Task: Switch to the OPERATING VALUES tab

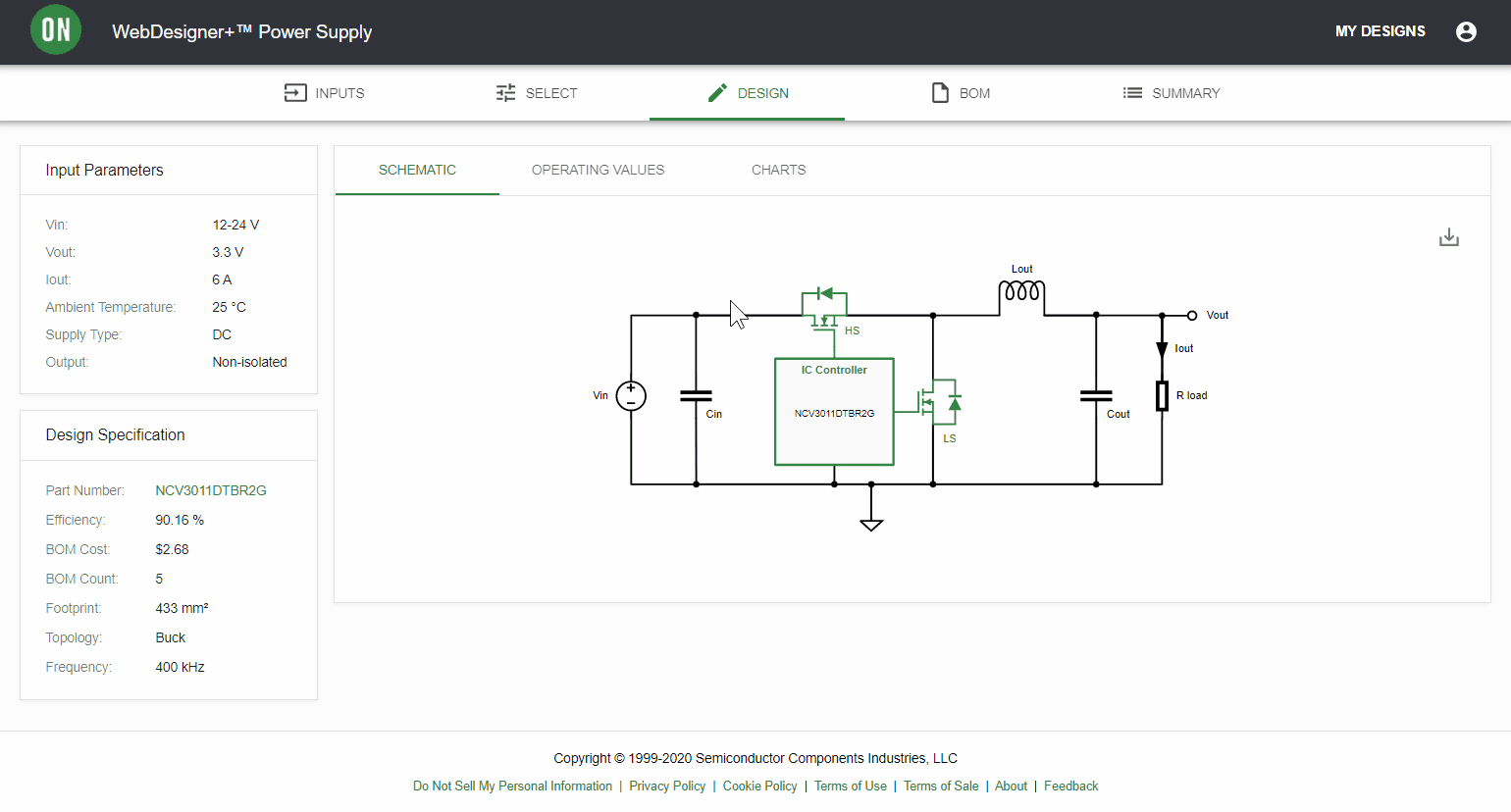Action: 598,170
